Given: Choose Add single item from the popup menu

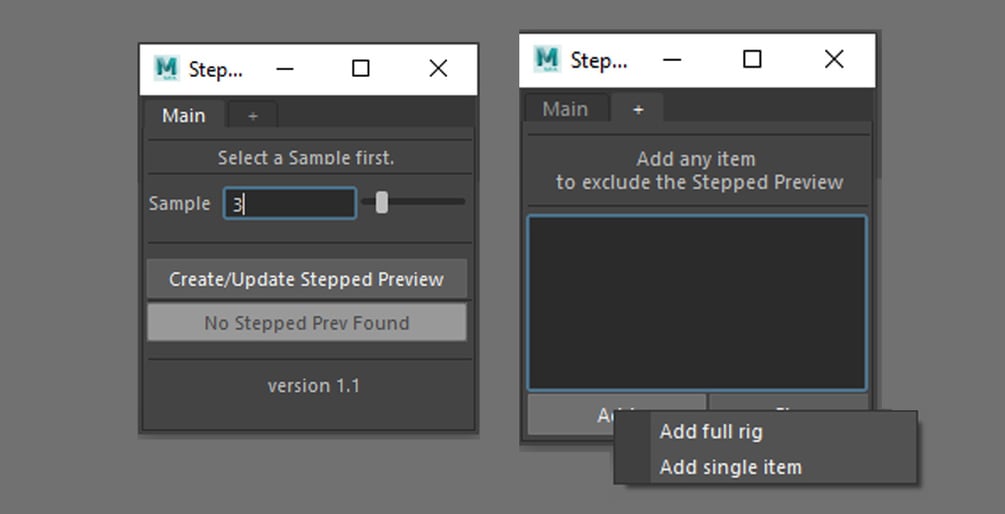Looking at the screenshot, I should click(730, 467).
